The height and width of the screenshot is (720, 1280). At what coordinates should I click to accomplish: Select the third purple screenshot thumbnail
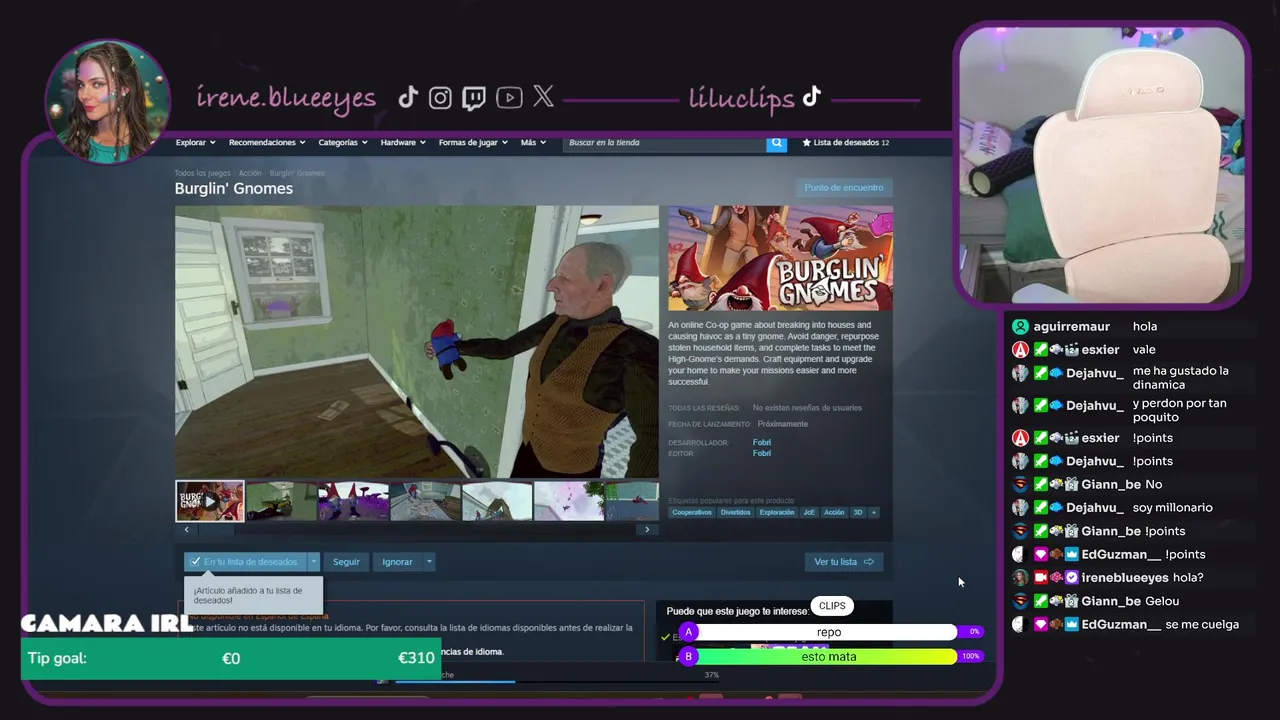tap(353, 501)
